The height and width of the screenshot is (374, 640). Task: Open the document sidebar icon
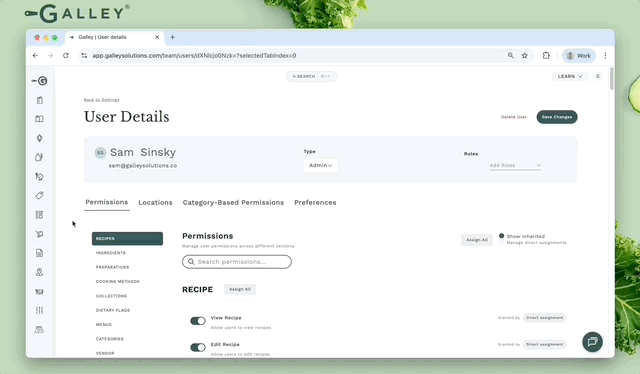pyautogui.click(x=39, y=253)
